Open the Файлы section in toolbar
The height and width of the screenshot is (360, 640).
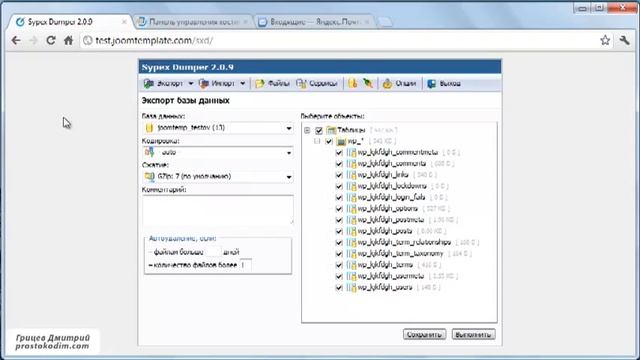[273, 84]
